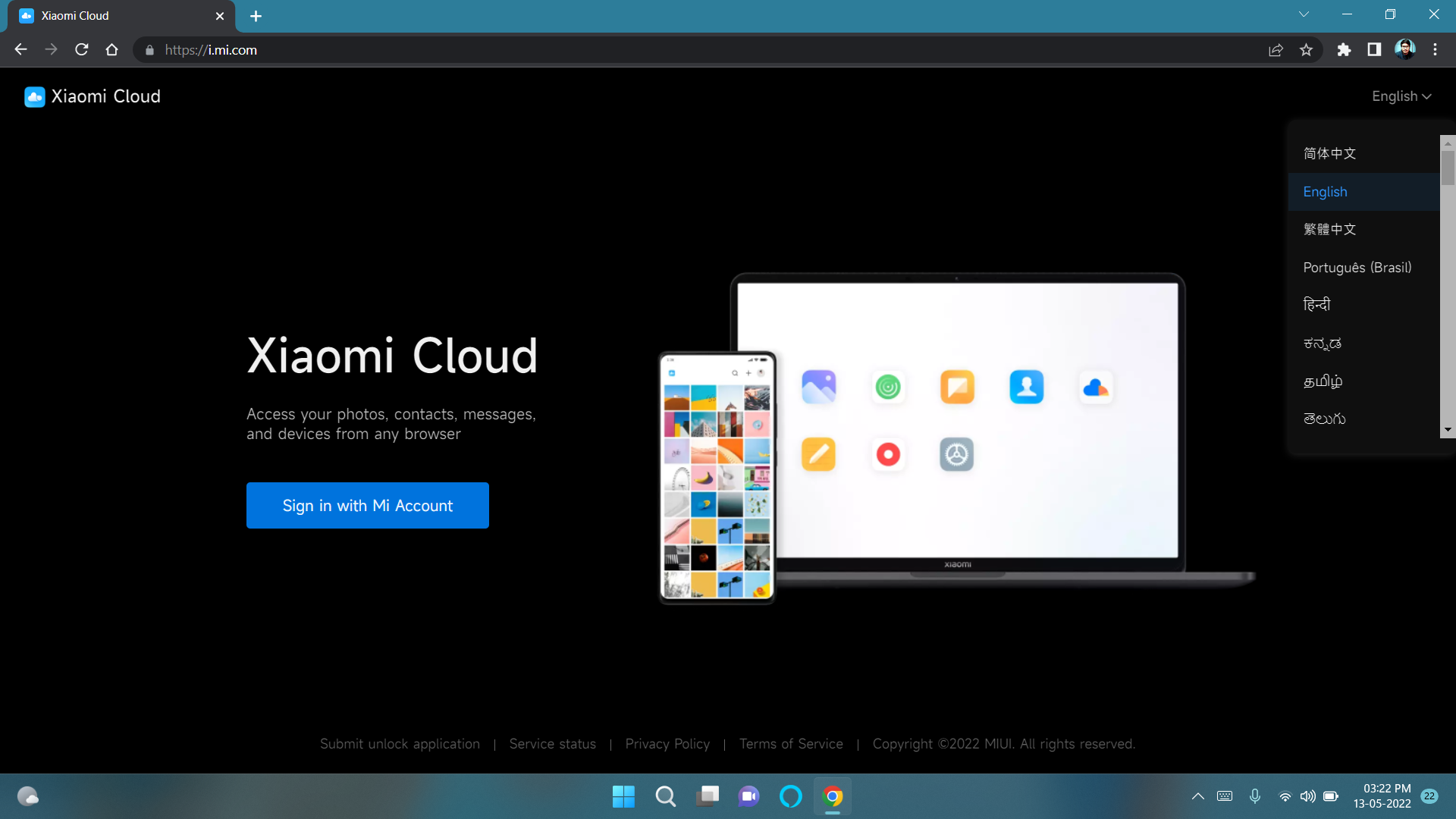1456x819 pixels.
Task: Expand hidden icons in the system tray
Action: click(x=1198, y=796)
